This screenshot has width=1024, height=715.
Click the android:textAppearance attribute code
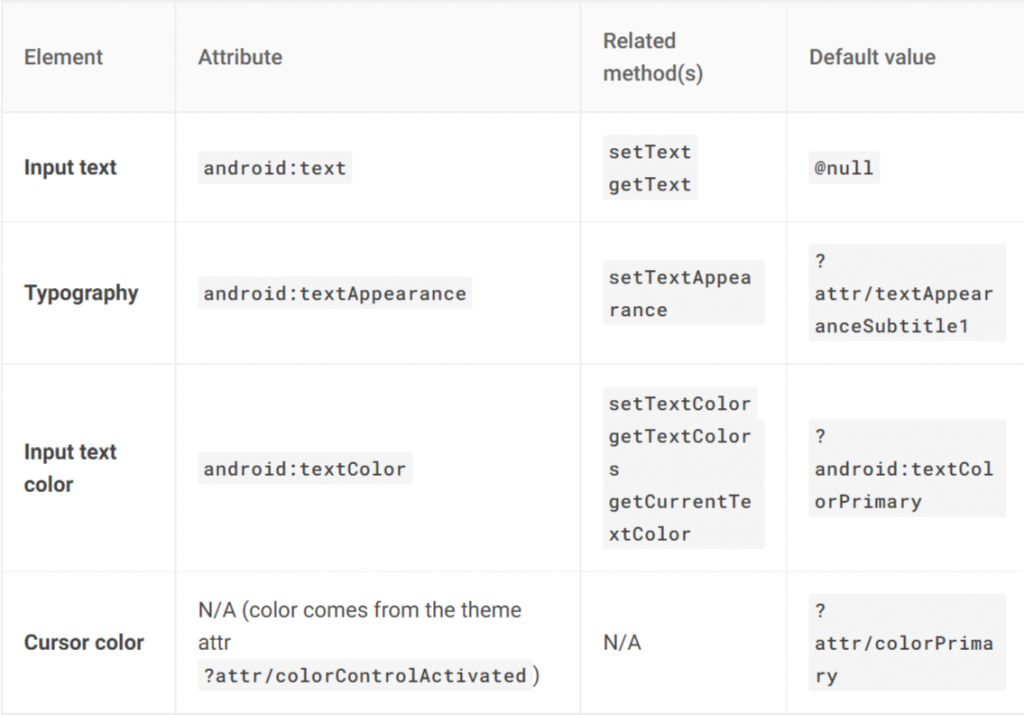[335, 294]
